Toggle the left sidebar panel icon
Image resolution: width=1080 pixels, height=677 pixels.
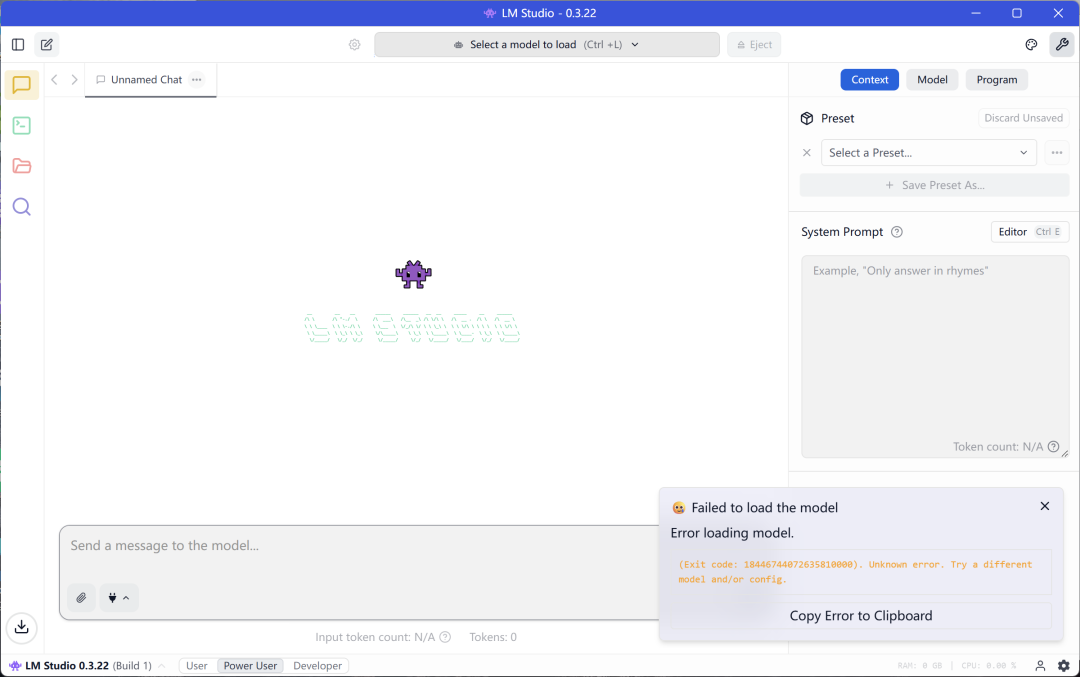click(18, 45)
